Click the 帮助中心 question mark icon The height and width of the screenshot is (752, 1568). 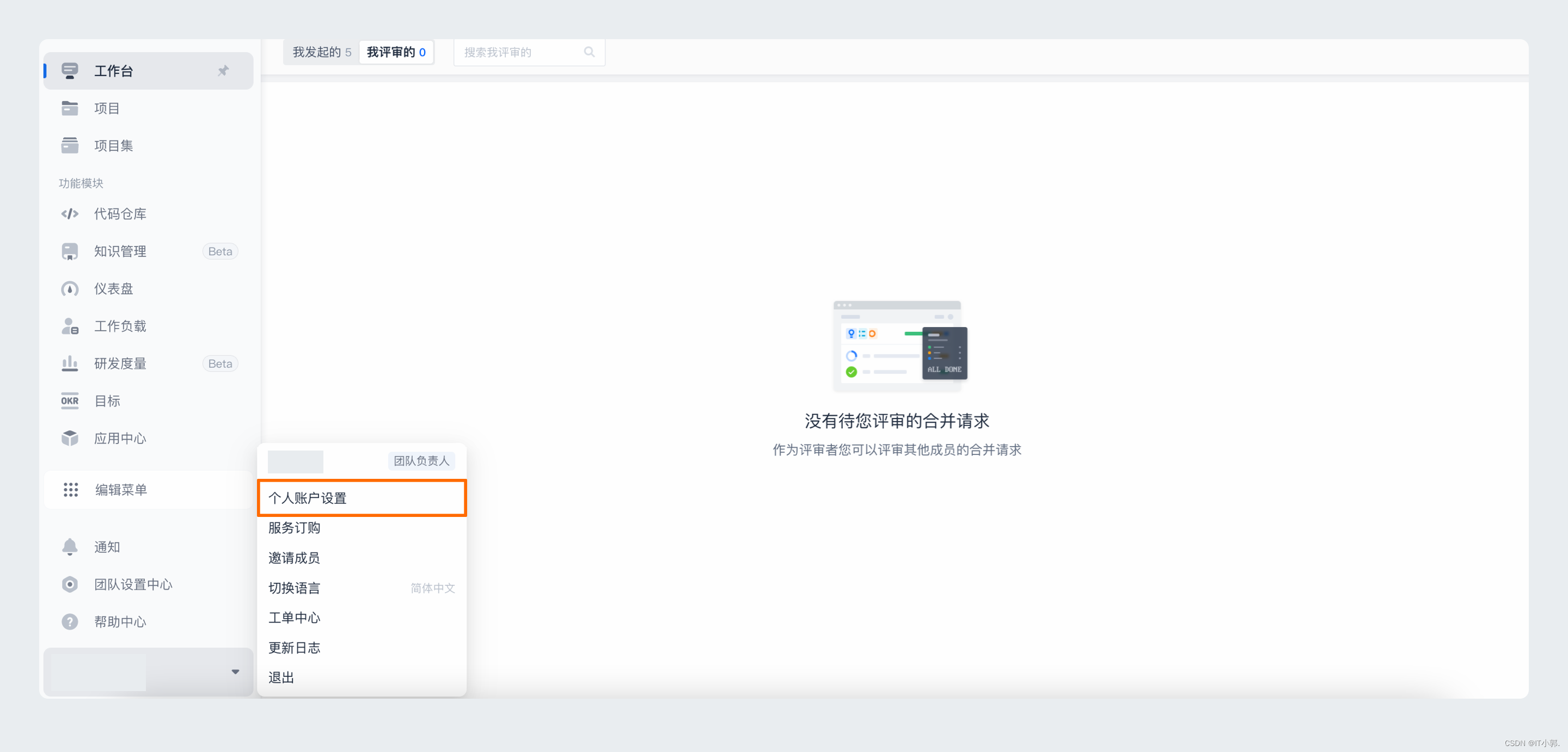coord(70,622)
